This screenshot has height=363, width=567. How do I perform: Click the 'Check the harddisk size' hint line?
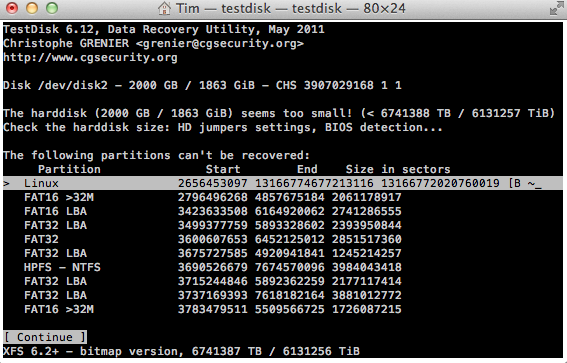coord(223,127)
